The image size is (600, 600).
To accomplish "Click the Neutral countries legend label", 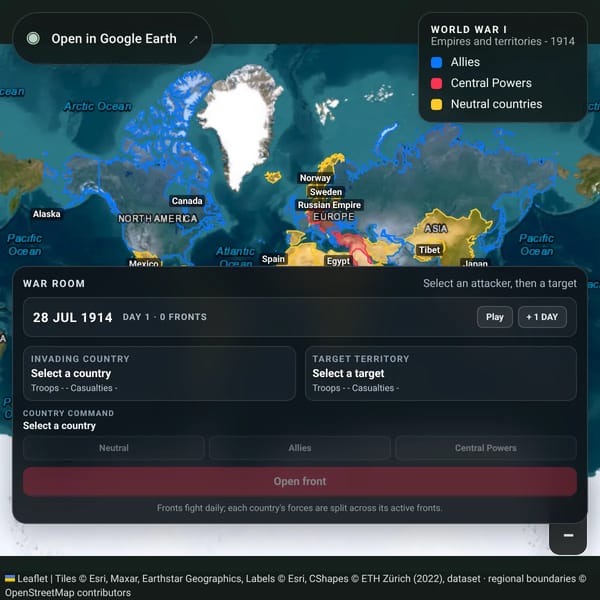I will [496, 104].
